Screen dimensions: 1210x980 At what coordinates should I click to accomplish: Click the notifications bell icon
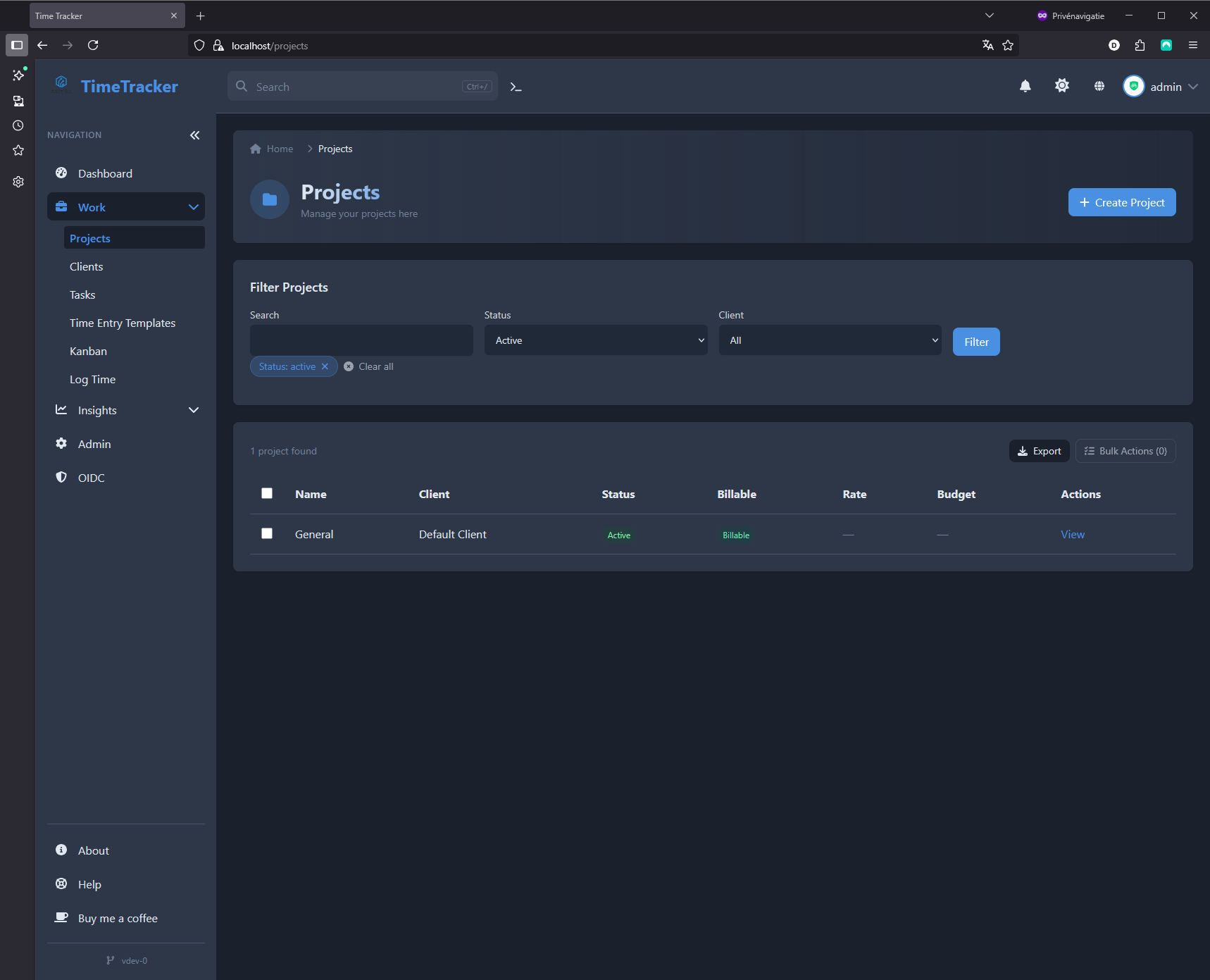coord(1025,86)
